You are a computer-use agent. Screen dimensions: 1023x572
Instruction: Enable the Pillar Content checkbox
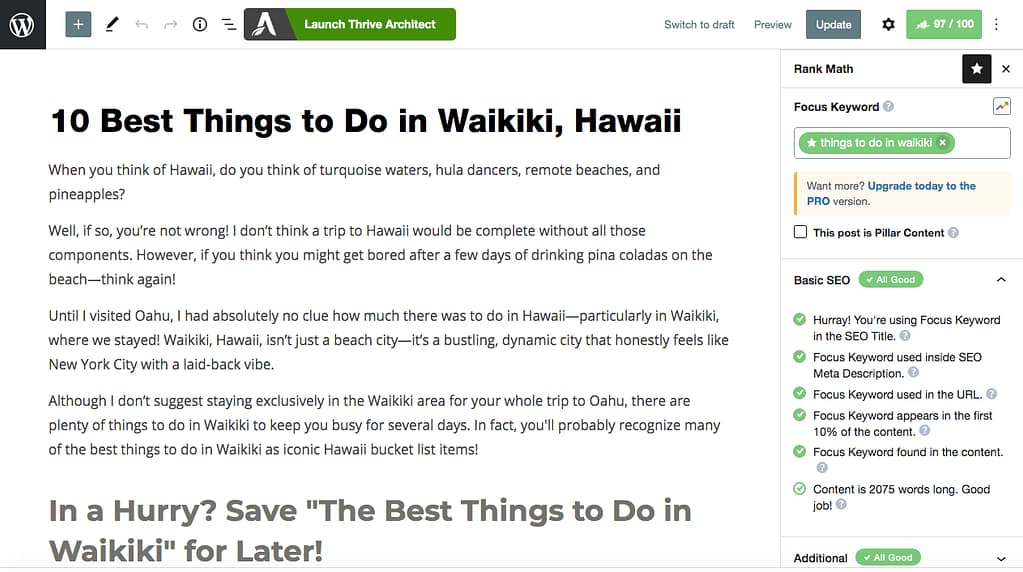(800, 232)
